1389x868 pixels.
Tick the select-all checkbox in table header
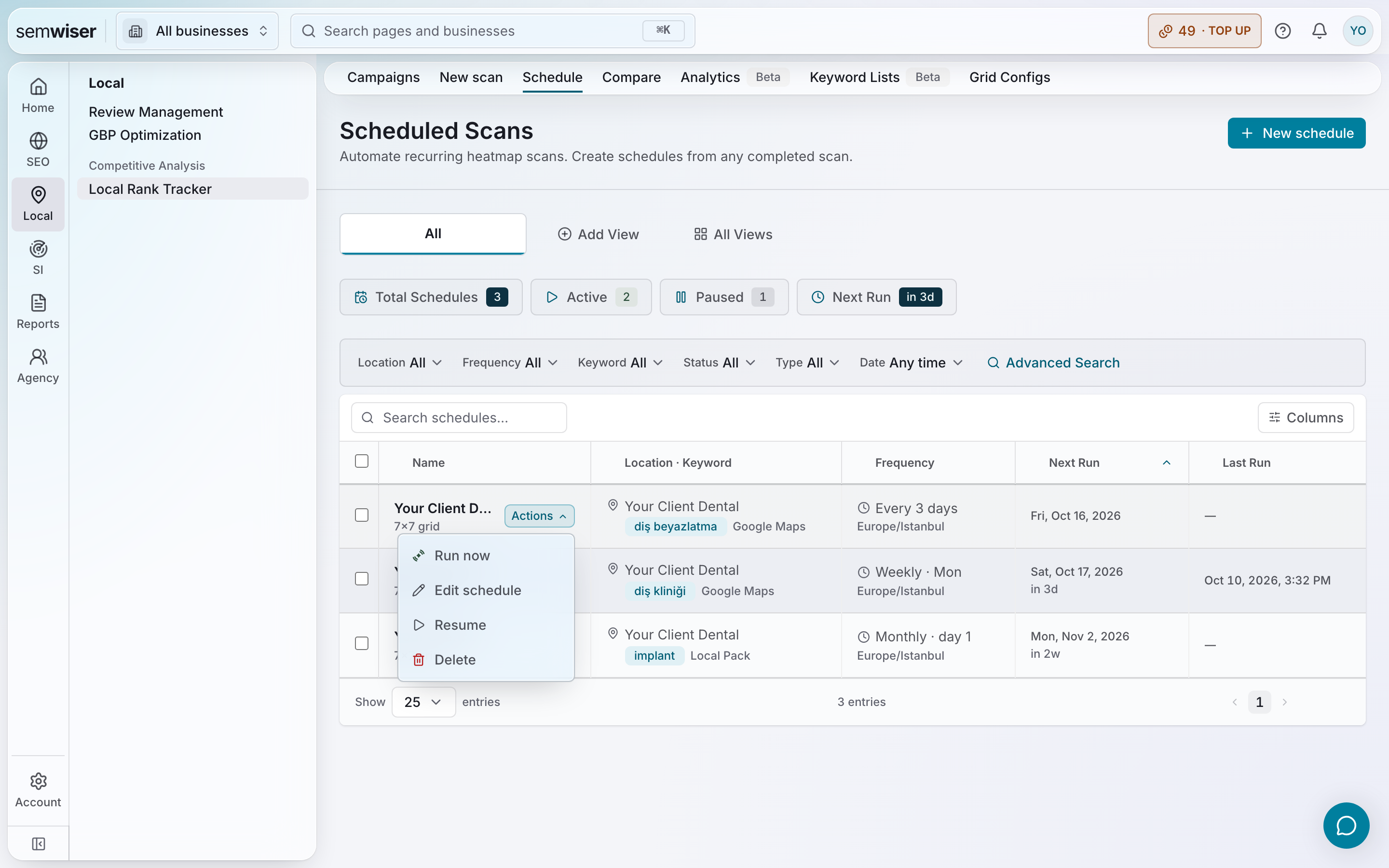pos(362,461)
